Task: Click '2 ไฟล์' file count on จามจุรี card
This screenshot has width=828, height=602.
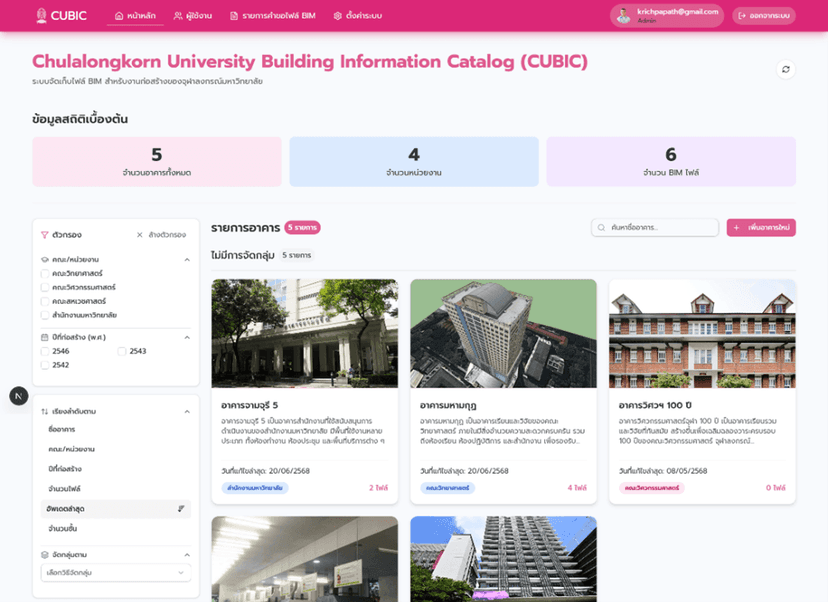Action: [379, 488]
